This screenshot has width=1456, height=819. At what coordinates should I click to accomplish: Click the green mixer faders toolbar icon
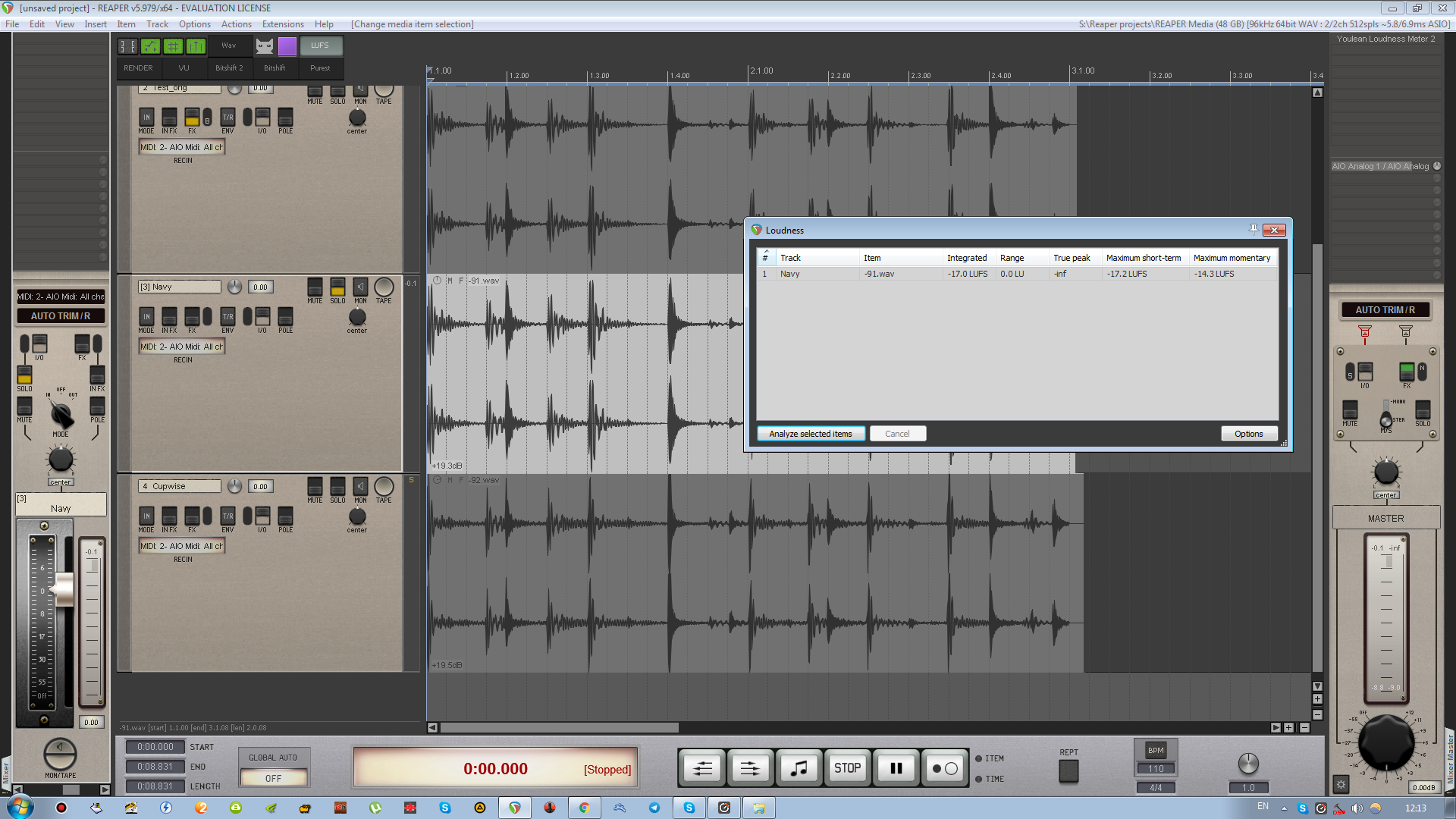point(196,46)
